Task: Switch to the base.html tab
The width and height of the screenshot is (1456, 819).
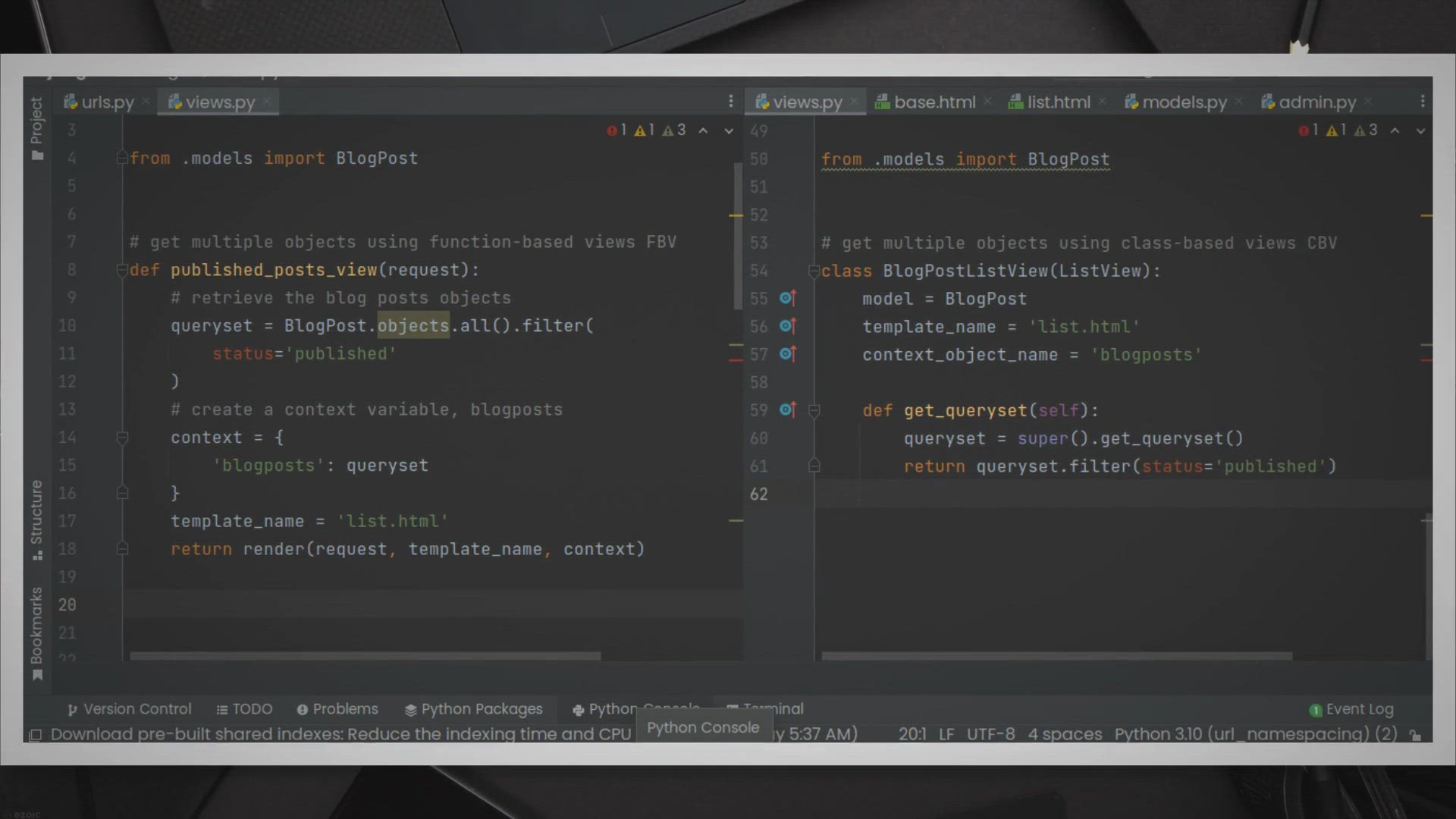Action: click(933, 102)
